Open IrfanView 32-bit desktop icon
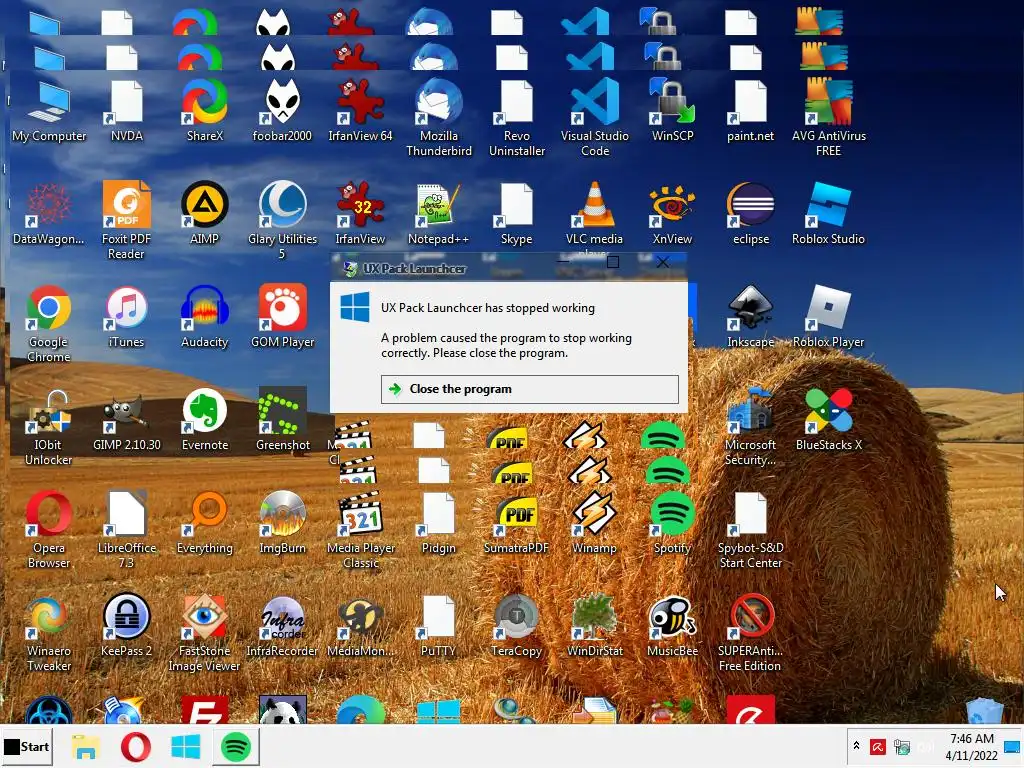The height and width of the screenshot is (768, 1024). pyautogui.click(x=360, y=215)
